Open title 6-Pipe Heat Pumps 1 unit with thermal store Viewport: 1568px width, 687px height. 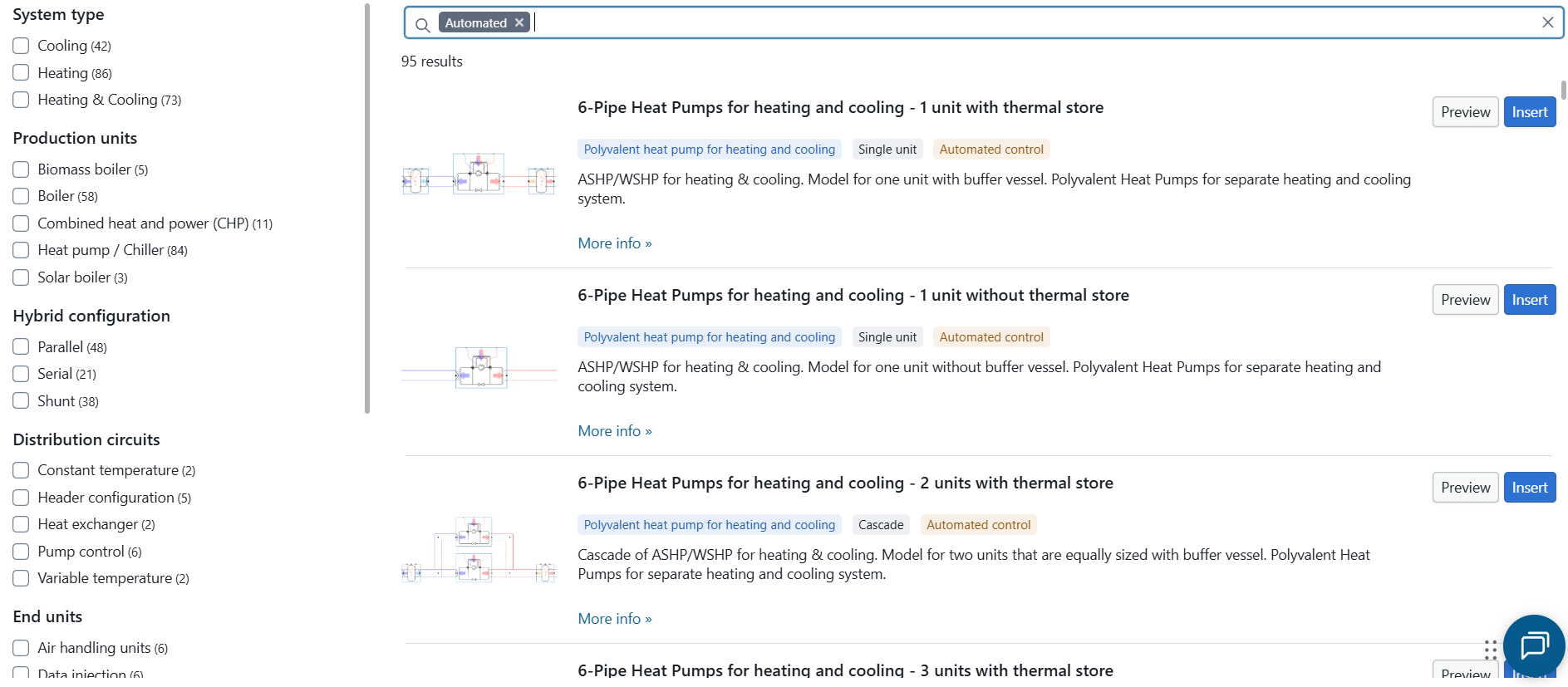click(841, 108)
